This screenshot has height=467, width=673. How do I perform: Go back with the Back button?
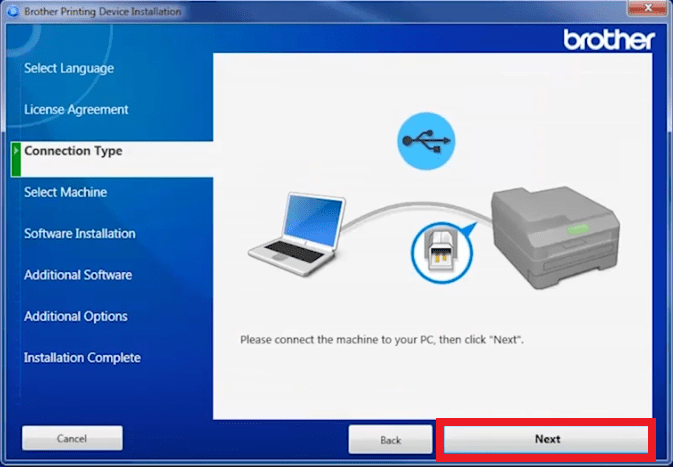(x=390, y=440)
